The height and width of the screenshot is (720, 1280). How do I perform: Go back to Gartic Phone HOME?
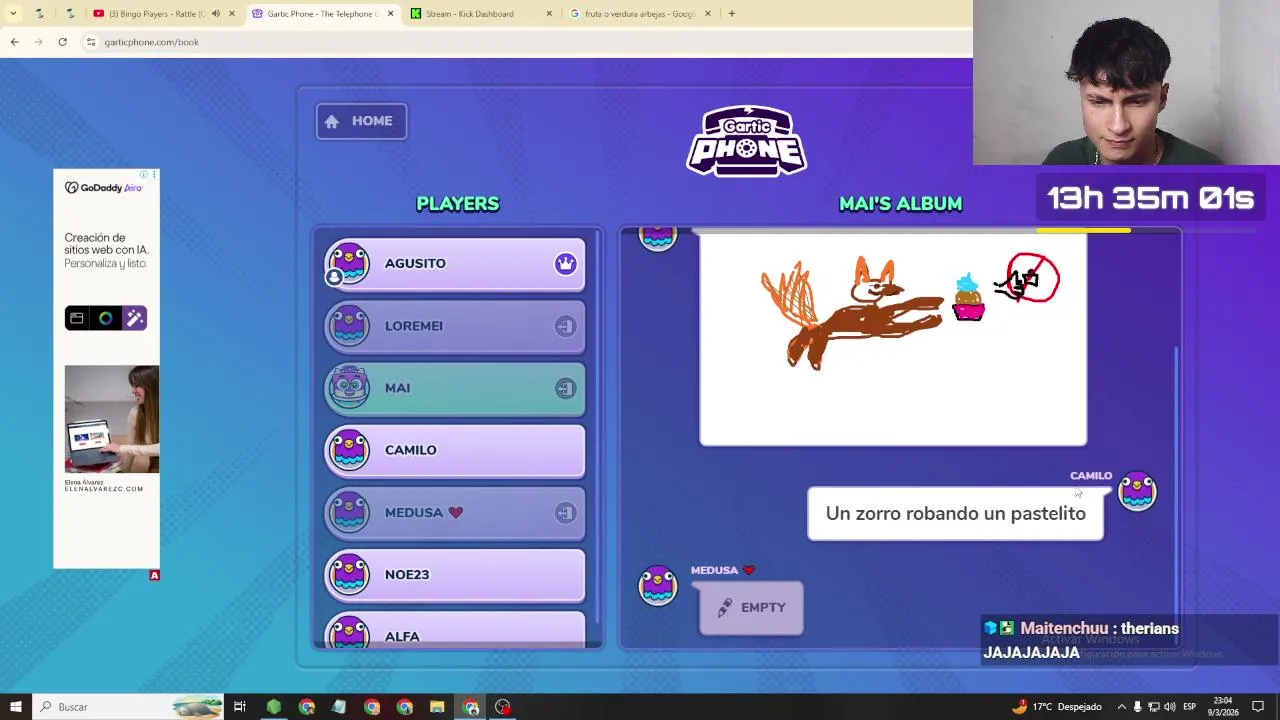361,121
